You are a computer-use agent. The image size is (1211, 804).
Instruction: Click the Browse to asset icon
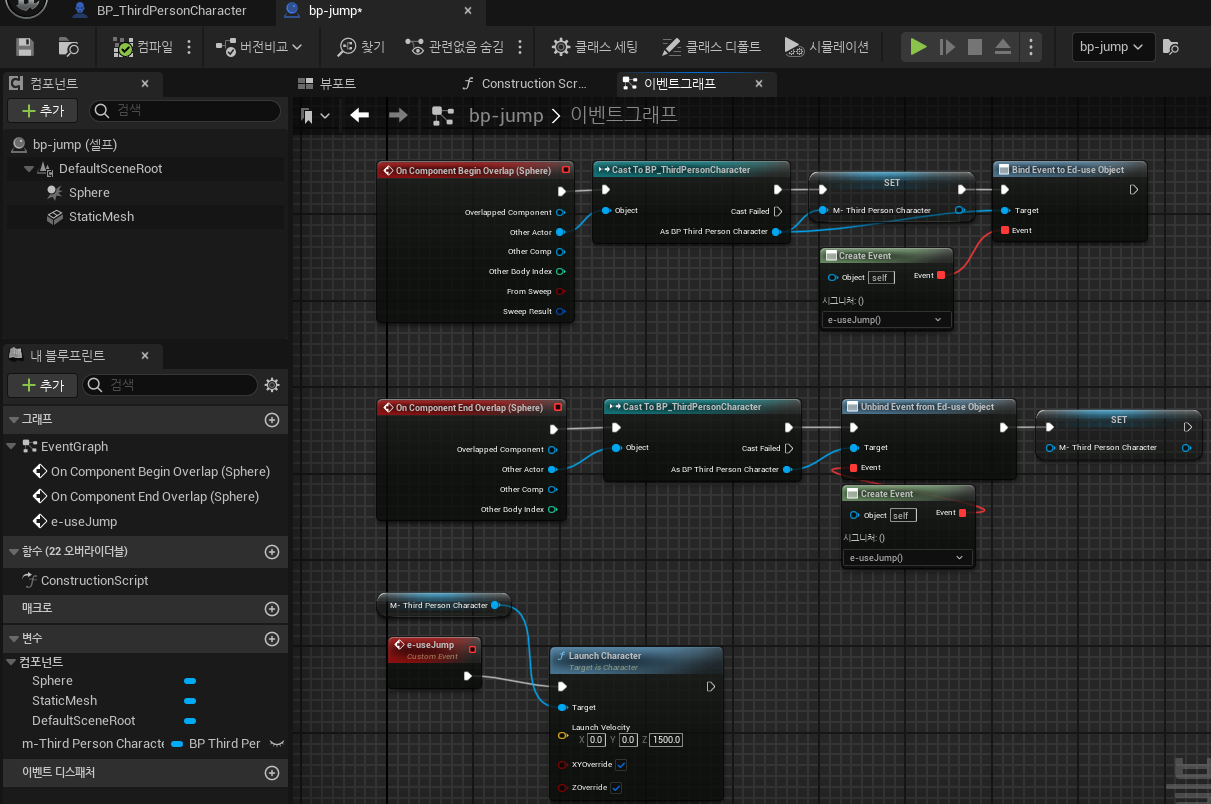[69, 47]
